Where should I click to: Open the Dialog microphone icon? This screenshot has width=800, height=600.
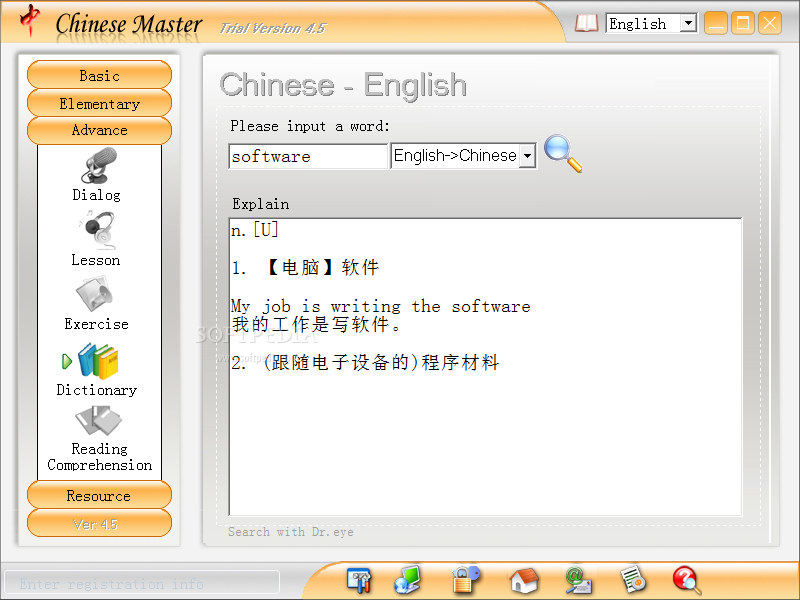99,166
